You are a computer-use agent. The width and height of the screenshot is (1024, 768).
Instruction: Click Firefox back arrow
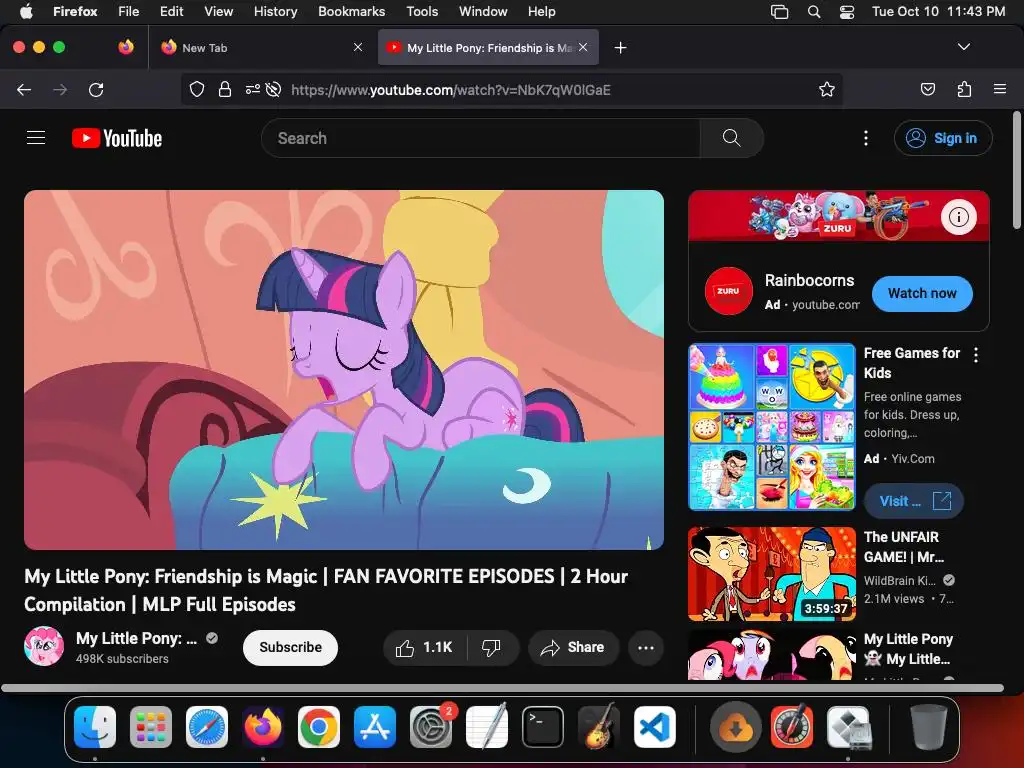(x=24, y=89)
